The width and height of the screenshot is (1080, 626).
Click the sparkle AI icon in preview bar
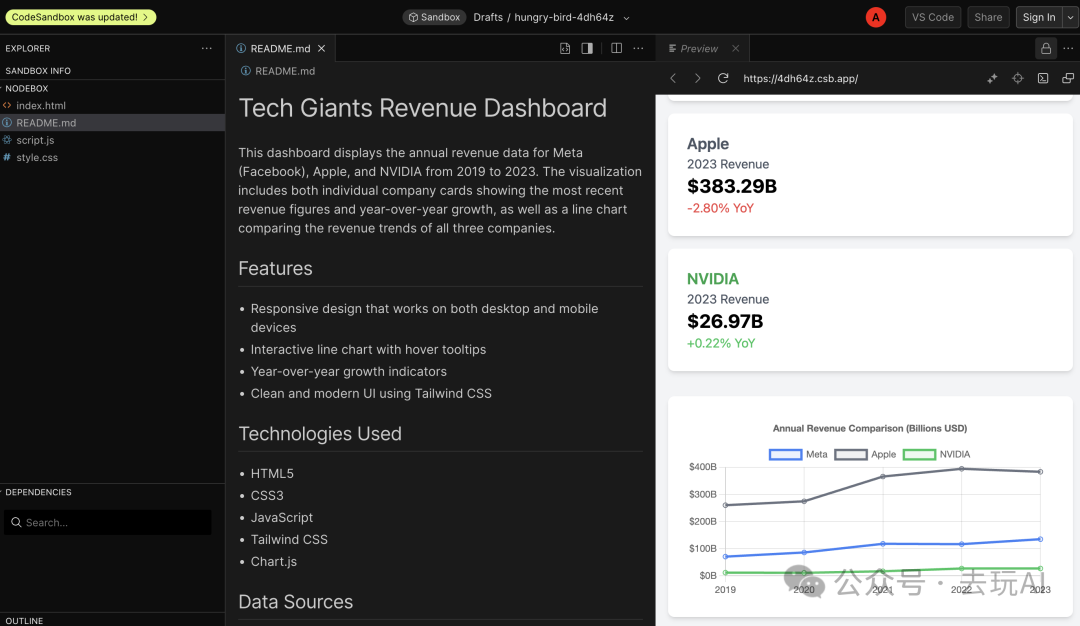point(993,78)
